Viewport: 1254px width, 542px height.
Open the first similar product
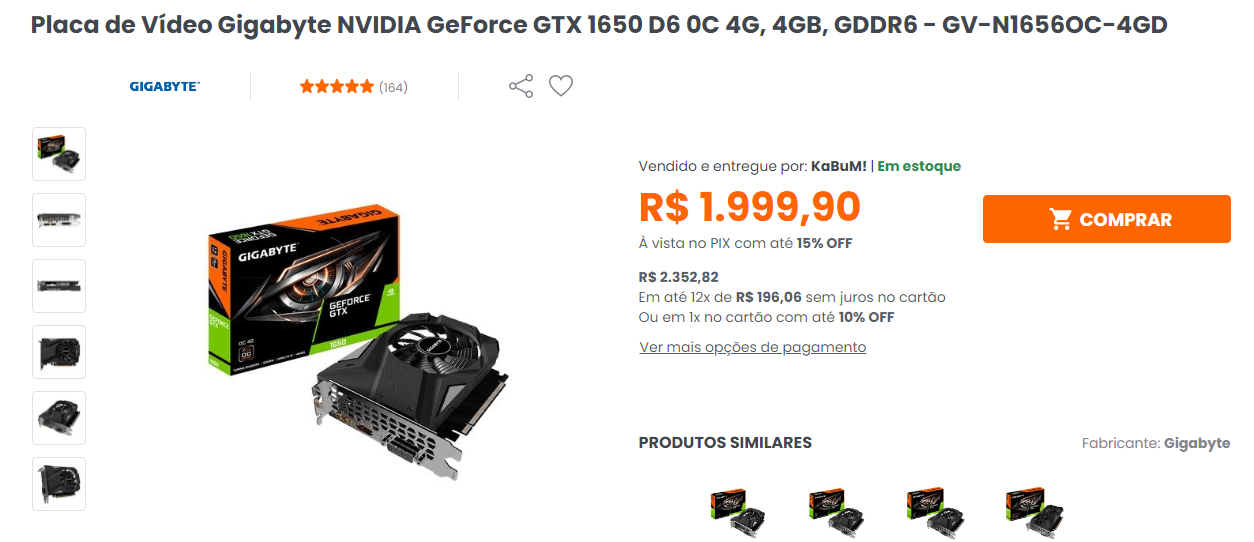[738, 512]
